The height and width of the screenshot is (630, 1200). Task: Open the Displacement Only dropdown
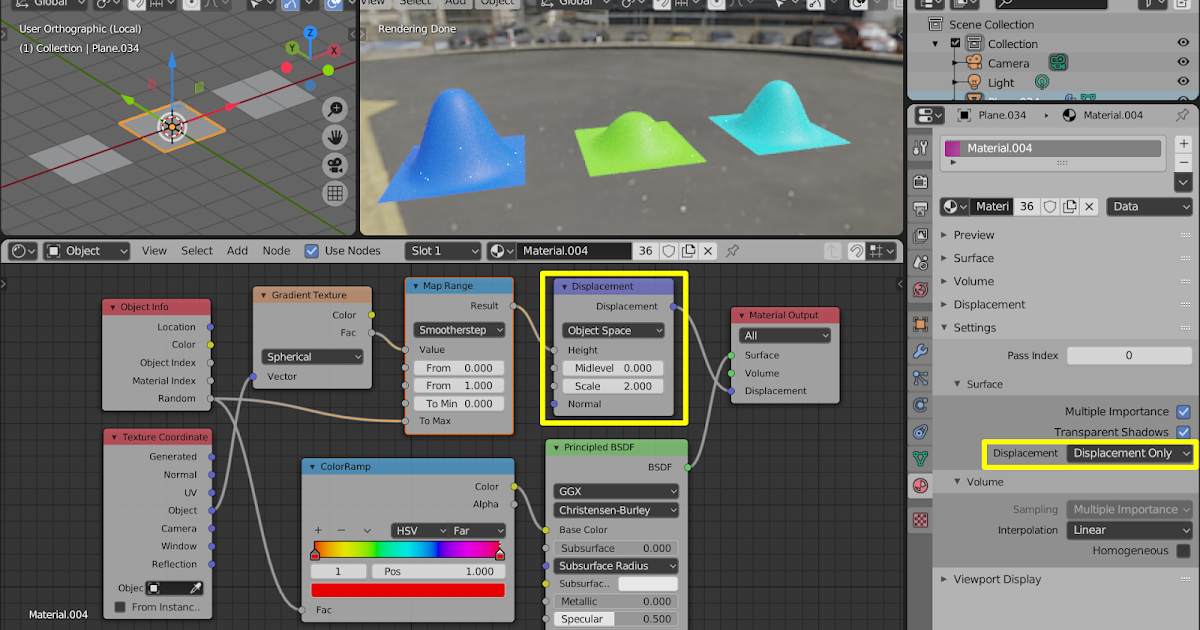pos(1129,453)
